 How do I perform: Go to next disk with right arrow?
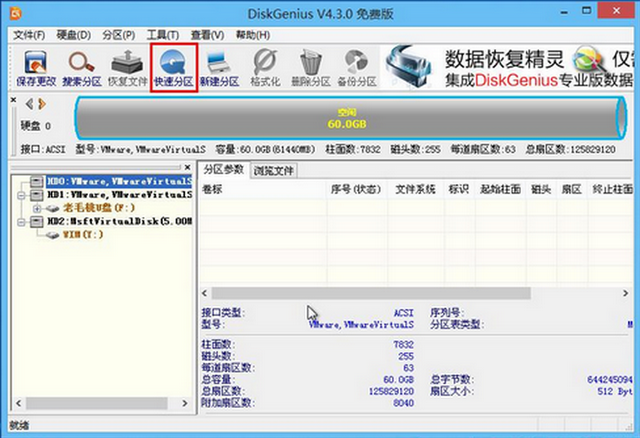coord(42,104)
